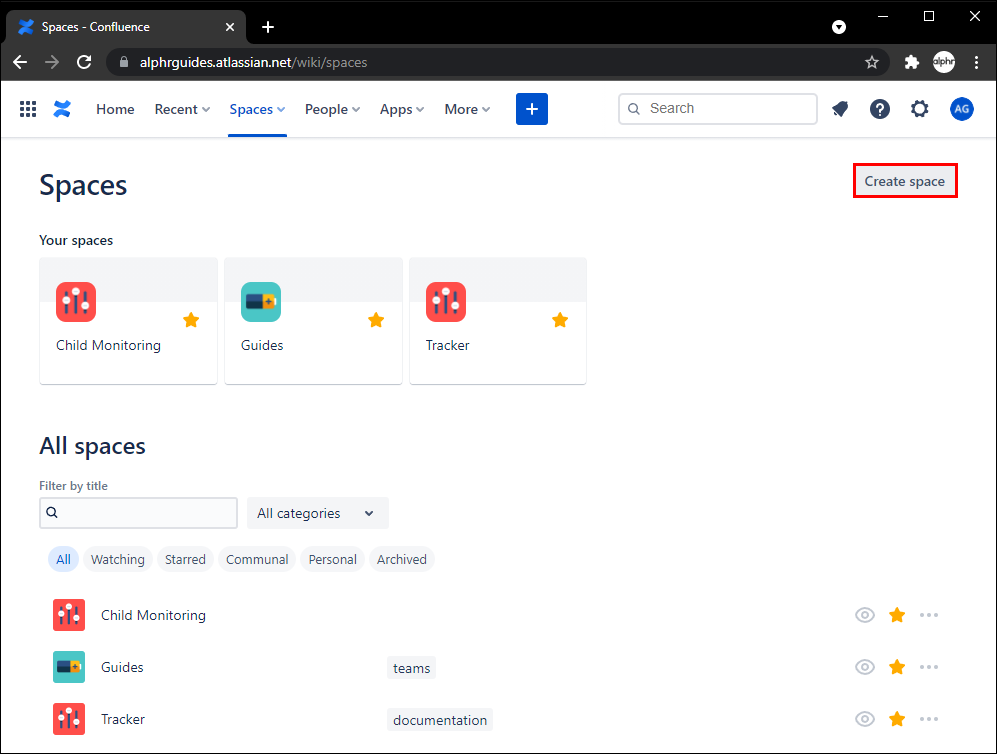Open the Tracker card title under Your spaces
The image size is (997, 754).
[448, 345]
